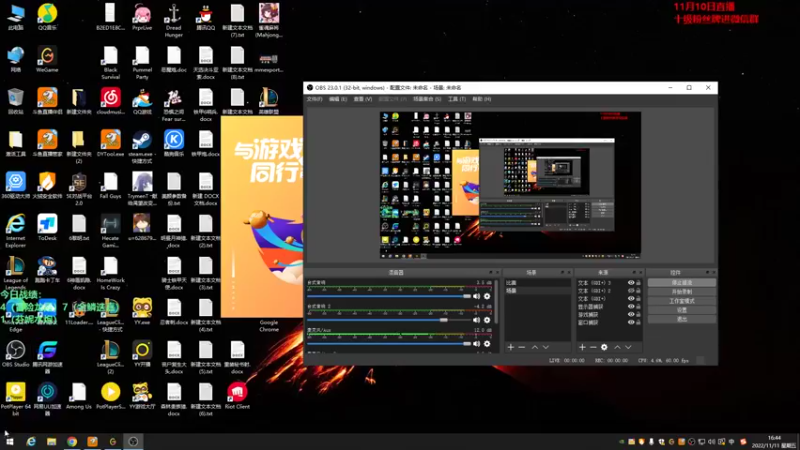Enable 工作室模式 studio mode
The image size is (800, 450).
coord(682,301)
